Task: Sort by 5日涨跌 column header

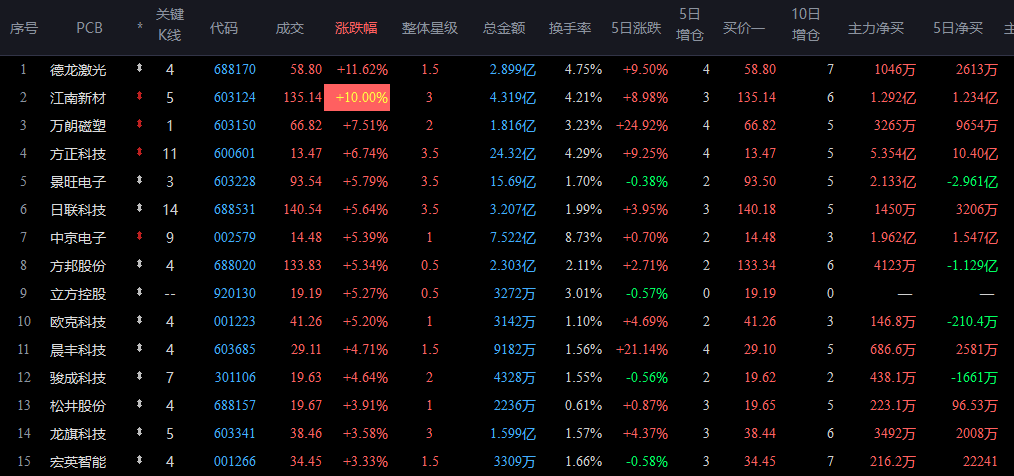Action: 636,28
